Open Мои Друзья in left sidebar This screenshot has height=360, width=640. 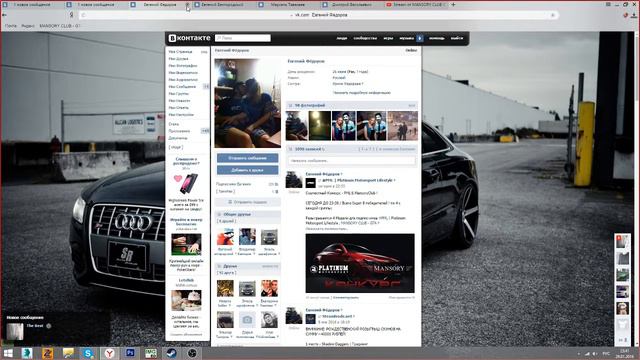coord(178,59)
